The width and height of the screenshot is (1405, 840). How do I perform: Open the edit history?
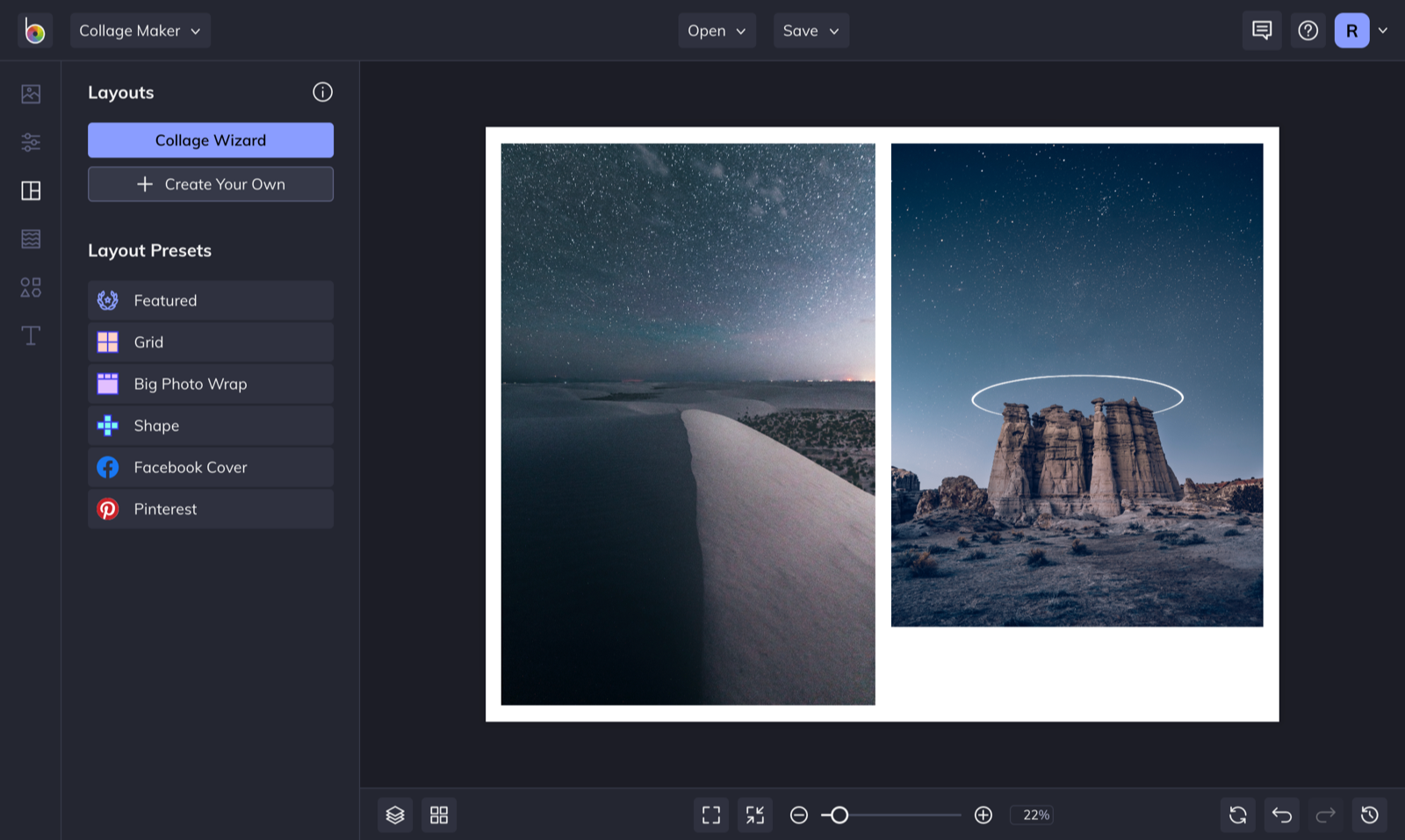point(1369,815)
